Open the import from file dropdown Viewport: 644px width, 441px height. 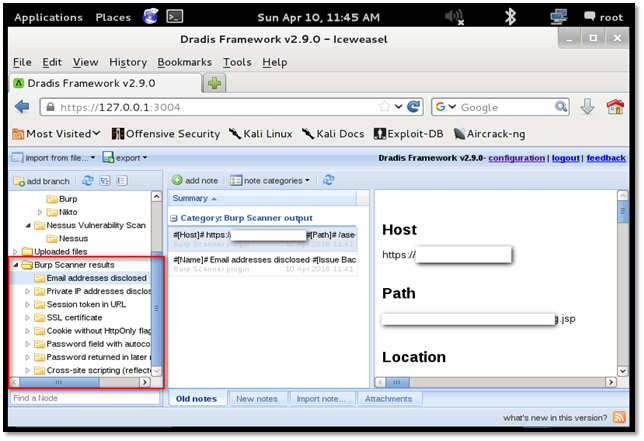tap(53, 158)
